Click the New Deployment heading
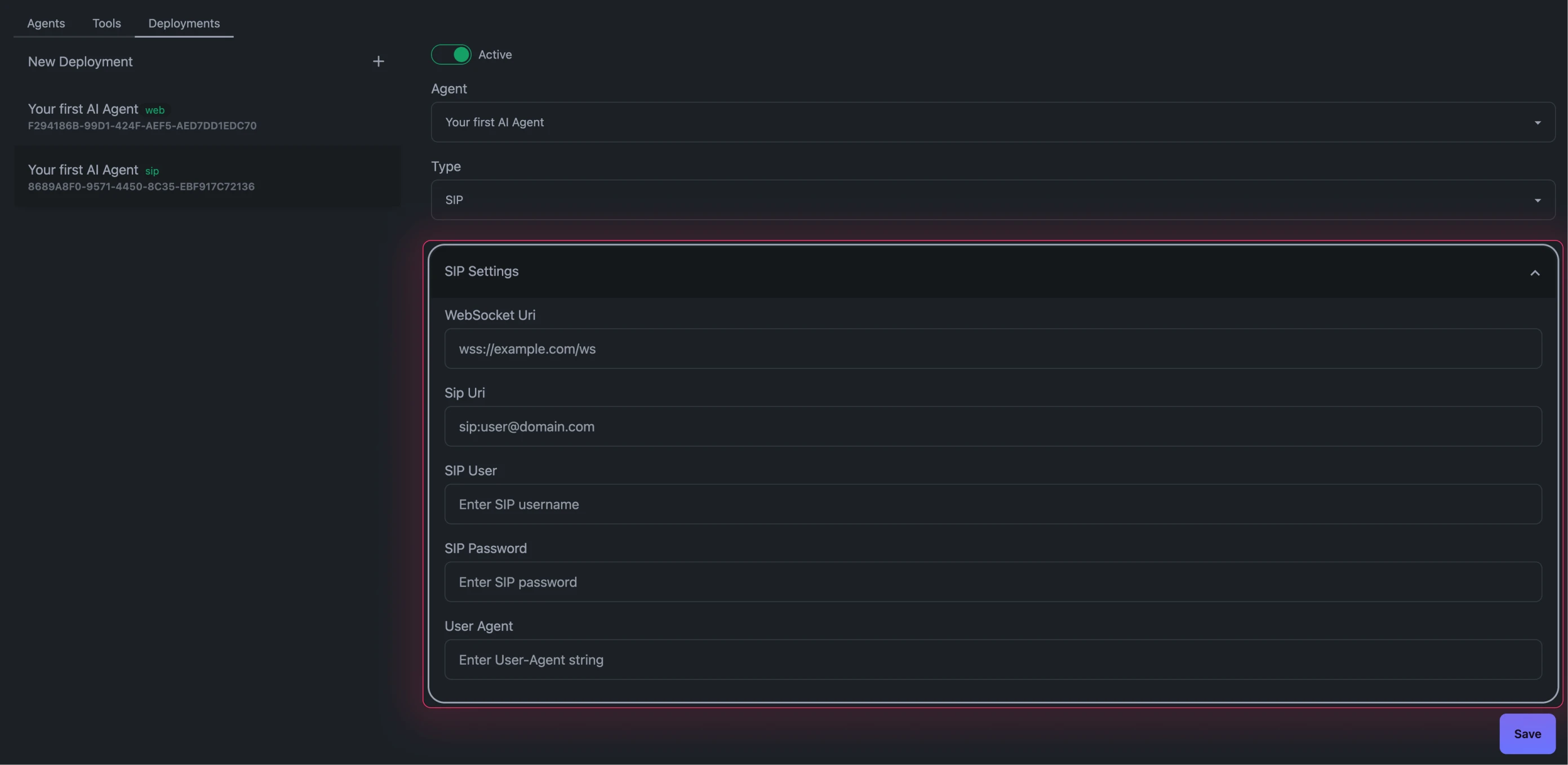This screenshot has height=765, width=1568. 81,62
